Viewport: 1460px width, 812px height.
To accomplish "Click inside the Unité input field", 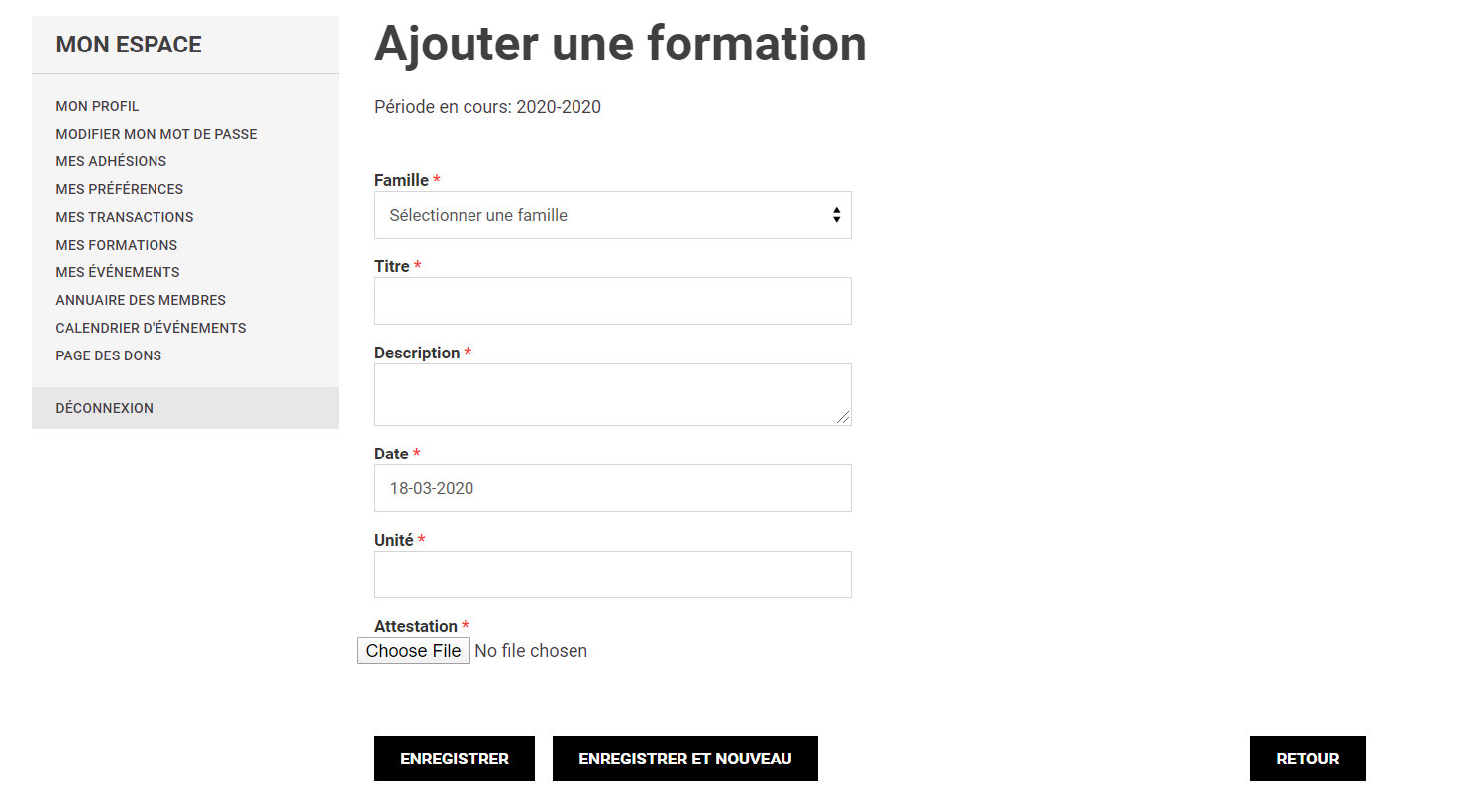I will [x=612, y=574].
